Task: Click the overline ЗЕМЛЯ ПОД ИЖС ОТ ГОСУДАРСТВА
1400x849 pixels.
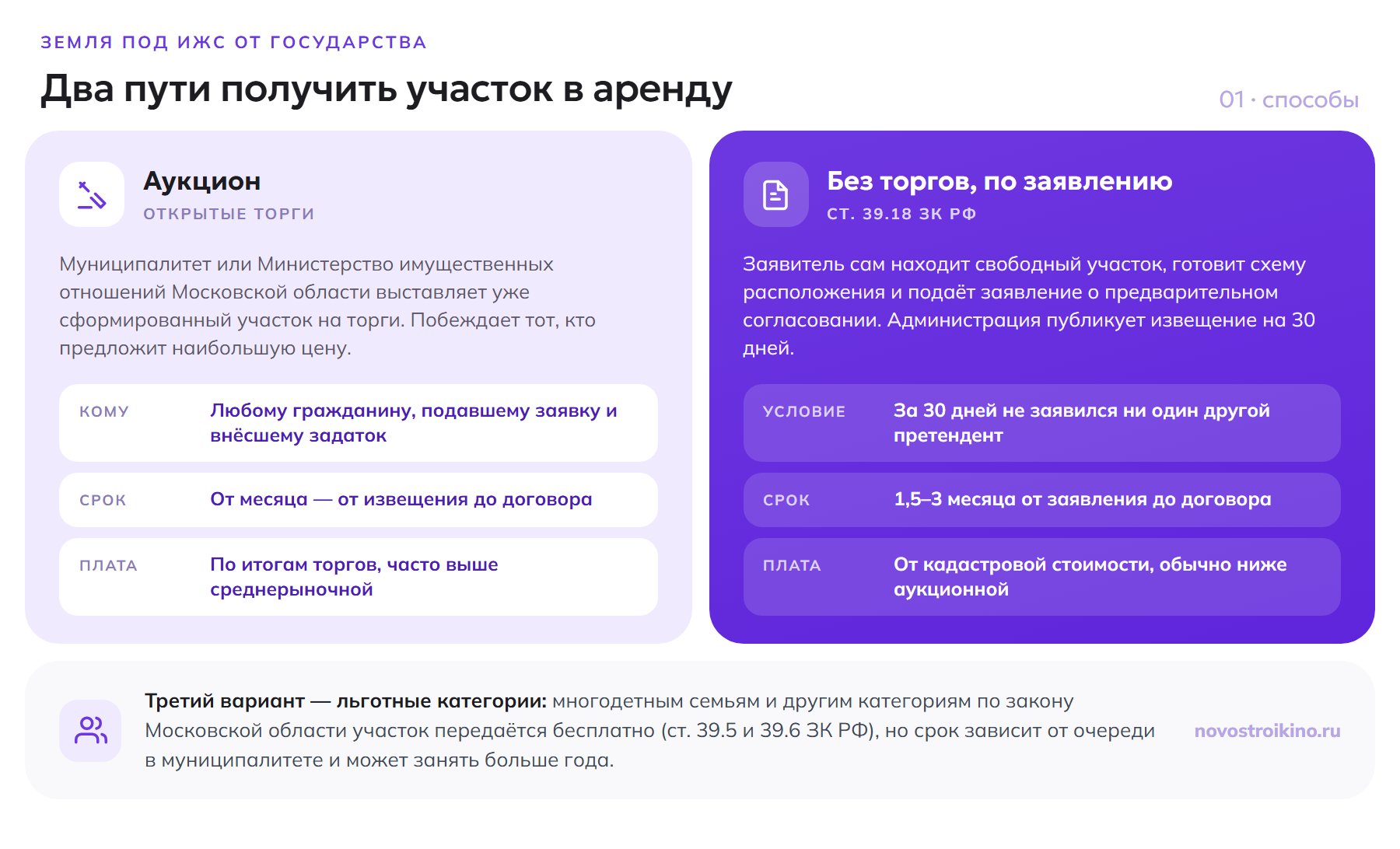Action: (233, 42)
